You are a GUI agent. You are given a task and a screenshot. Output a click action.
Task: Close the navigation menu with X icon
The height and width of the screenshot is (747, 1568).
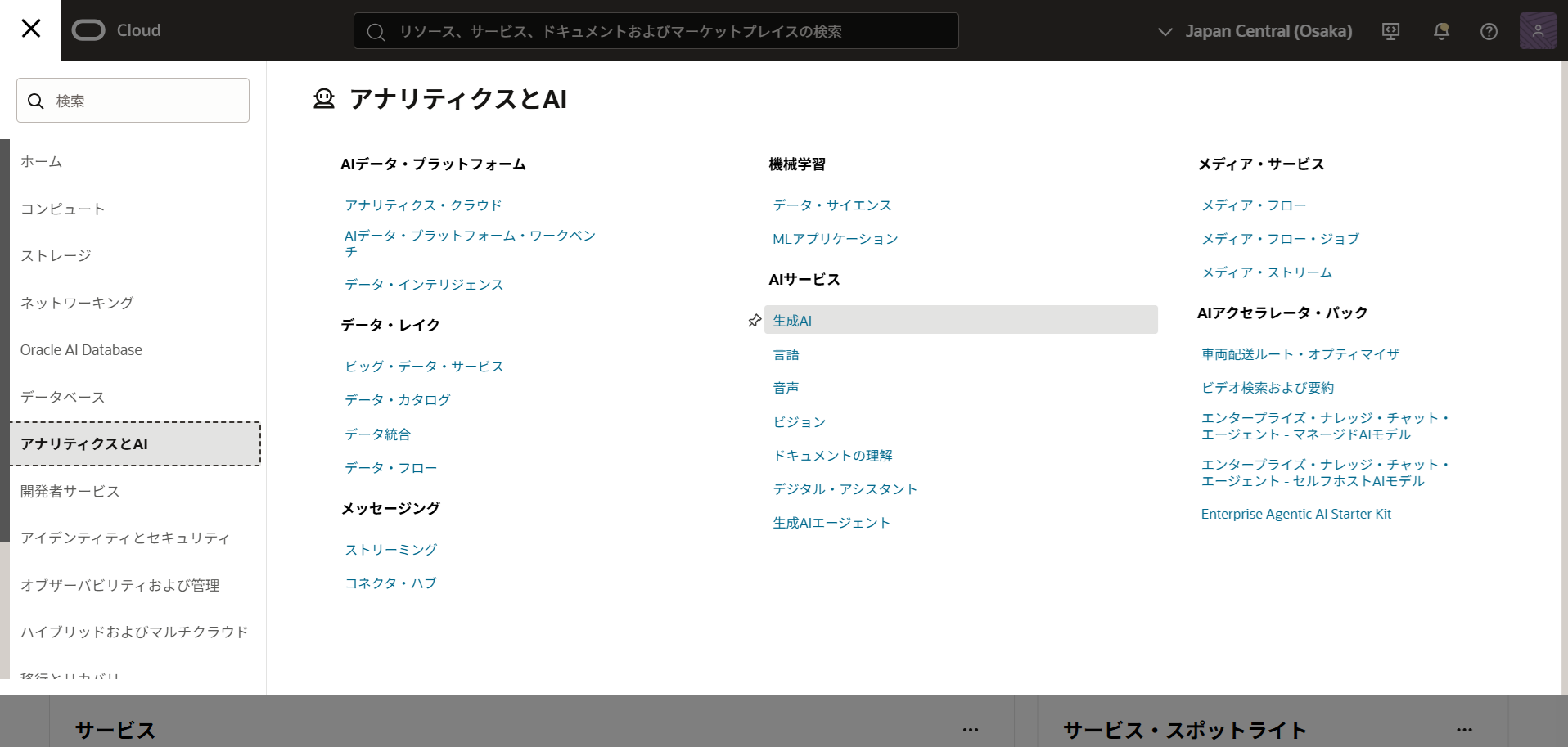30,29
